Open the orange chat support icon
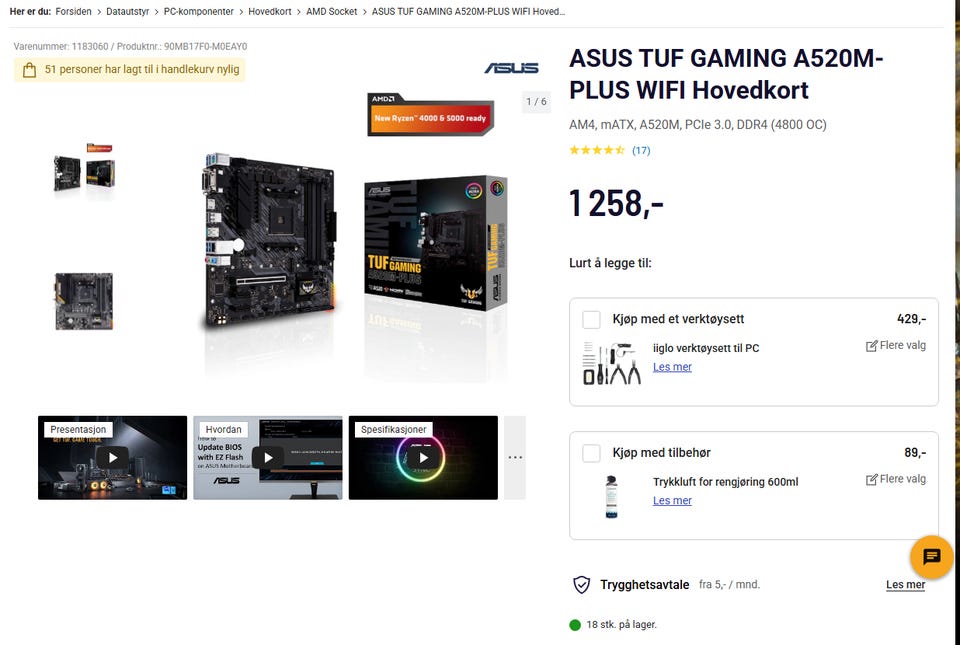The height and width of the screenshot is (645, 960). click(x=931, y=557)
